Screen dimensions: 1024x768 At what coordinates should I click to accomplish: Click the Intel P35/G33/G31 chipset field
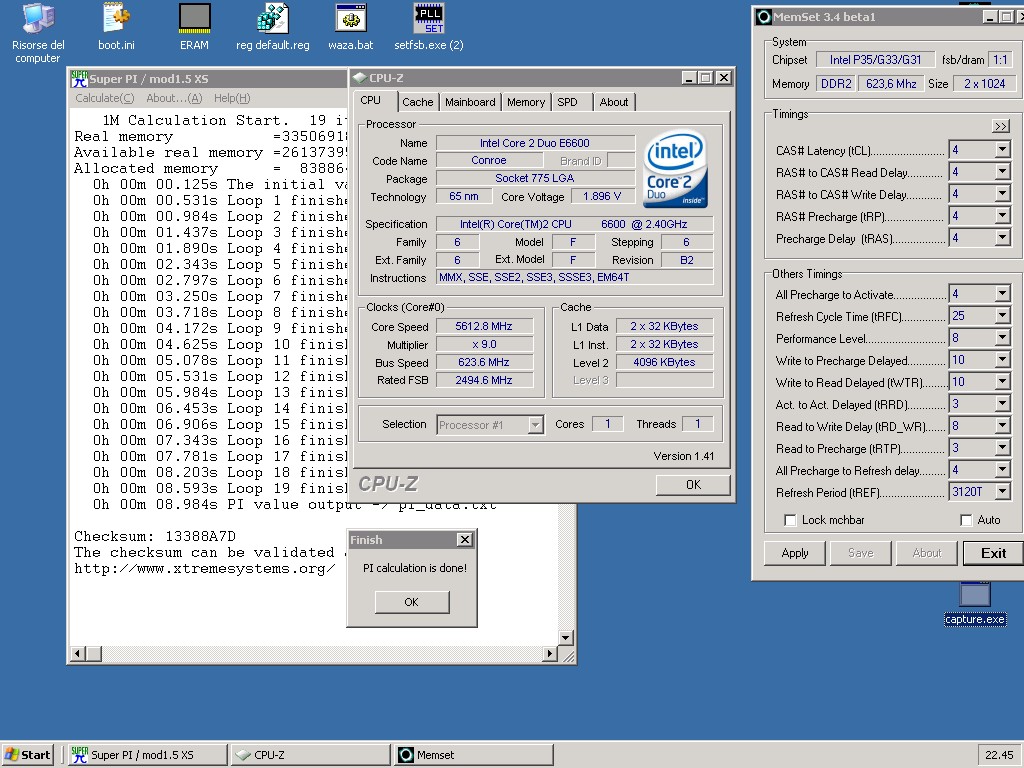[x=875, y=59]
